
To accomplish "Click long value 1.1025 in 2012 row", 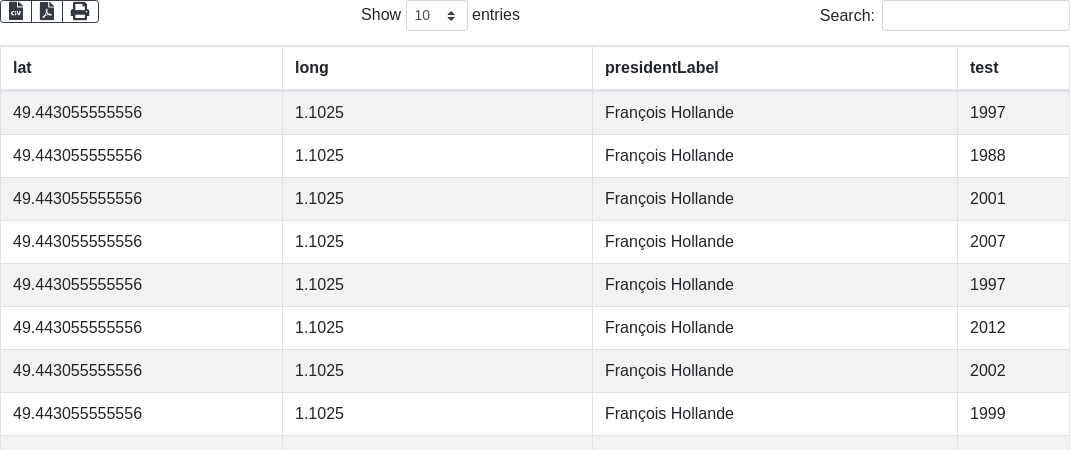I will [319, 328].
